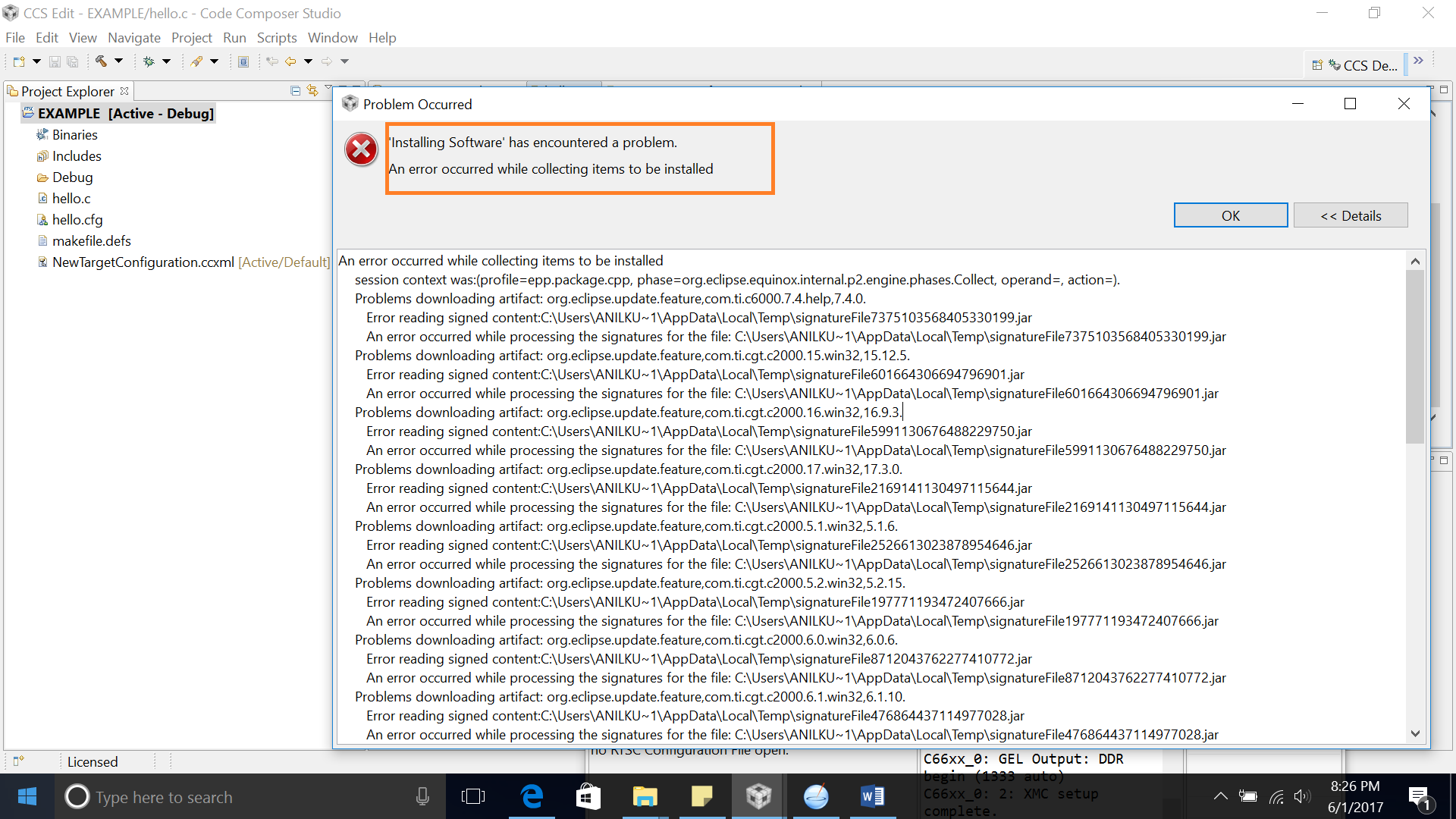Select hello.cfg in Project Explorer
This screenshot has height=819, width=1456.
point(77,220)
